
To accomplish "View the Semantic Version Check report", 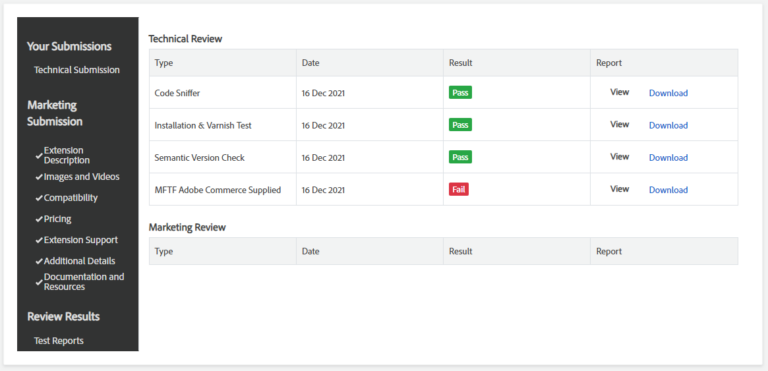I will click(x=619, y=157).
